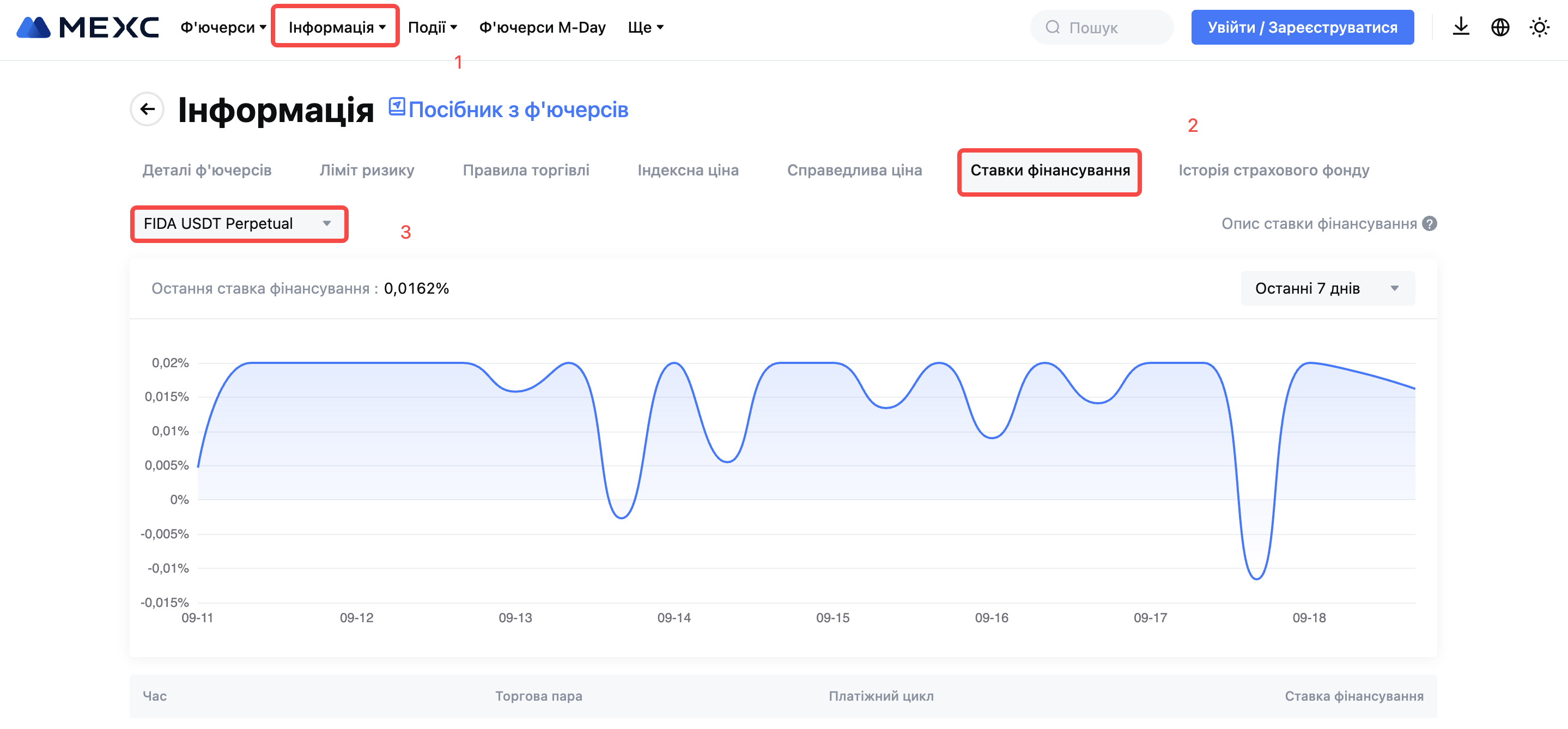Select Історія страхового фонду tab
The image size is (1568, 729).
[x=1273, y=171]
